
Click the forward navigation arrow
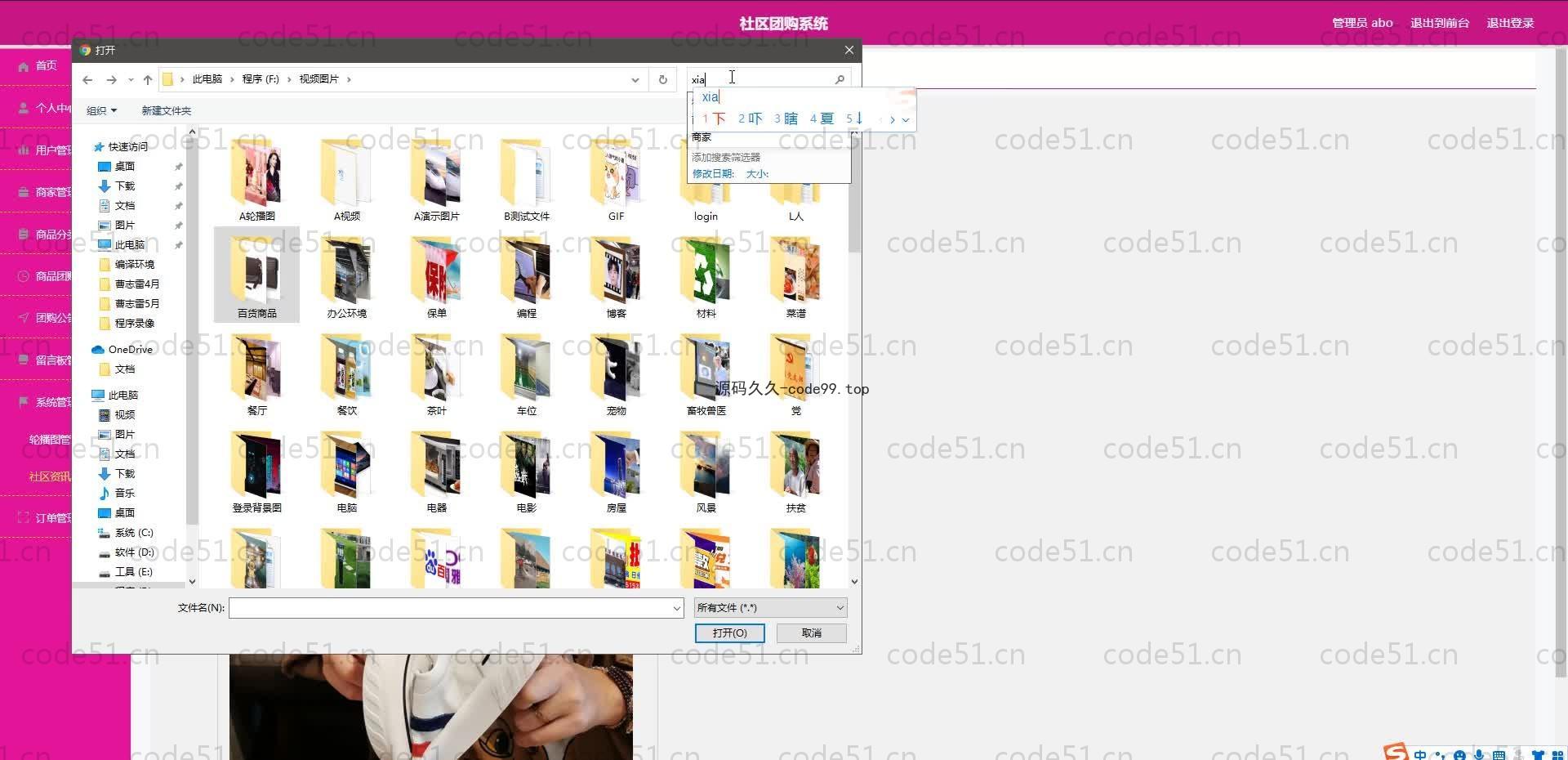(112, 79)
